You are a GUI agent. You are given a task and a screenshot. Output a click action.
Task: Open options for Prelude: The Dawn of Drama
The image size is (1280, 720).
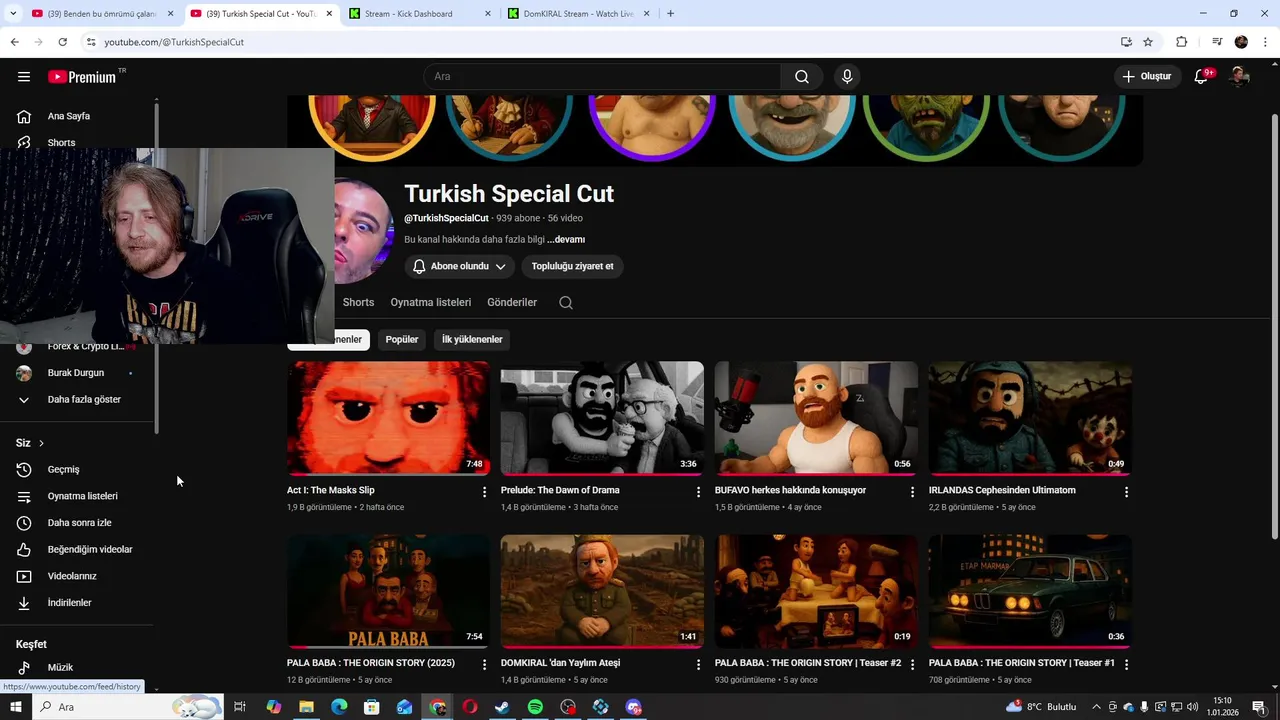coord(698,492)
